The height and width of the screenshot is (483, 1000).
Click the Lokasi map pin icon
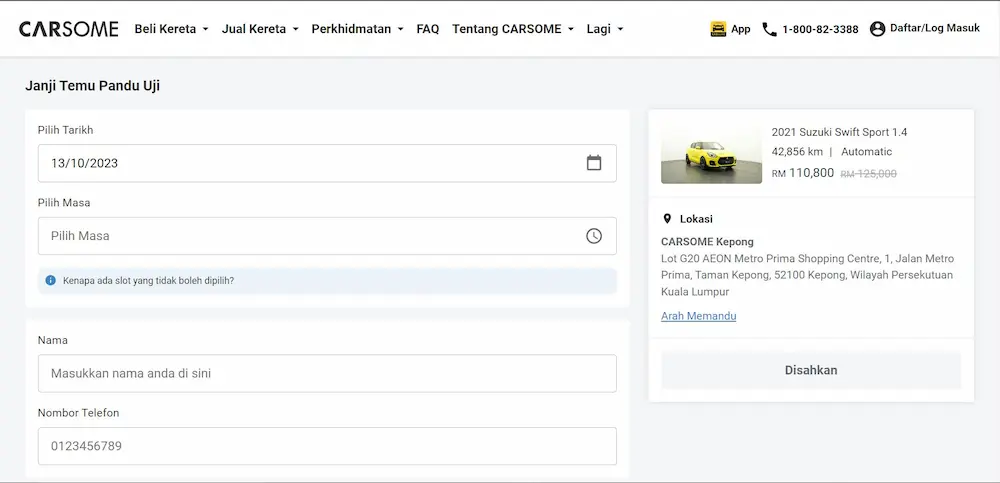click(667, 219)
